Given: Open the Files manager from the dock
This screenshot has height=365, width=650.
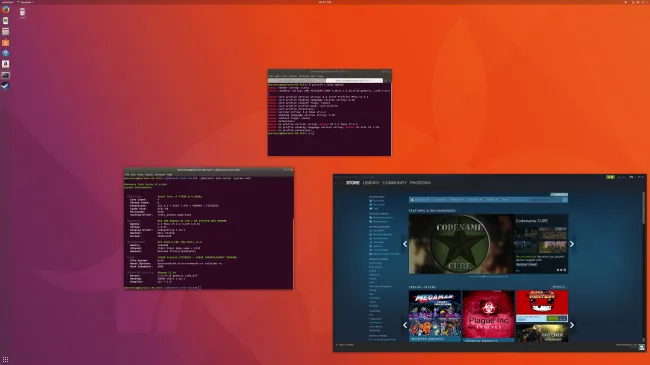Looking at the screenshot, I should click(x=5, y=32).
